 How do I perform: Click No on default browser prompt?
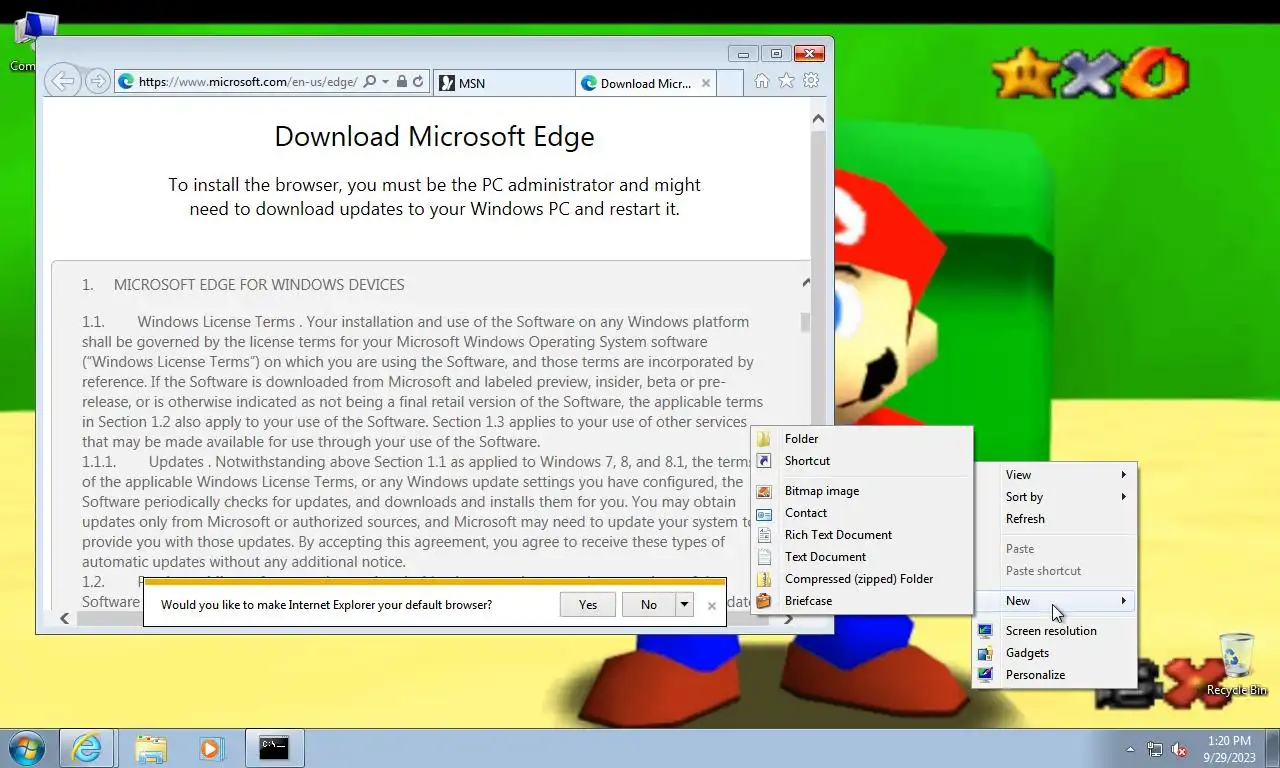click(649, 604)
